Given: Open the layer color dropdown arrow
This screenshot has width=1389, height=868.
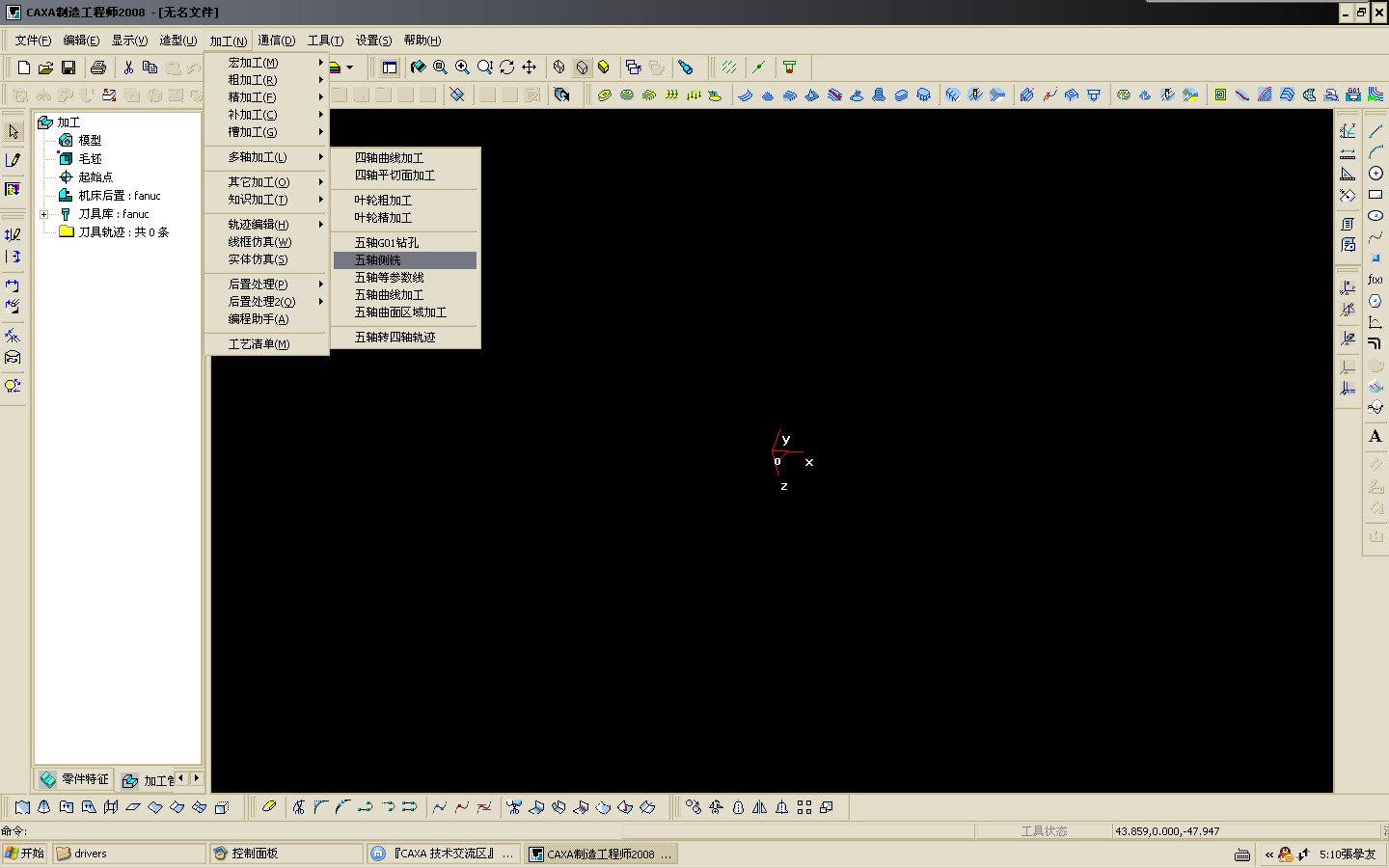Looking at the screenshot, I should point(349,68).
